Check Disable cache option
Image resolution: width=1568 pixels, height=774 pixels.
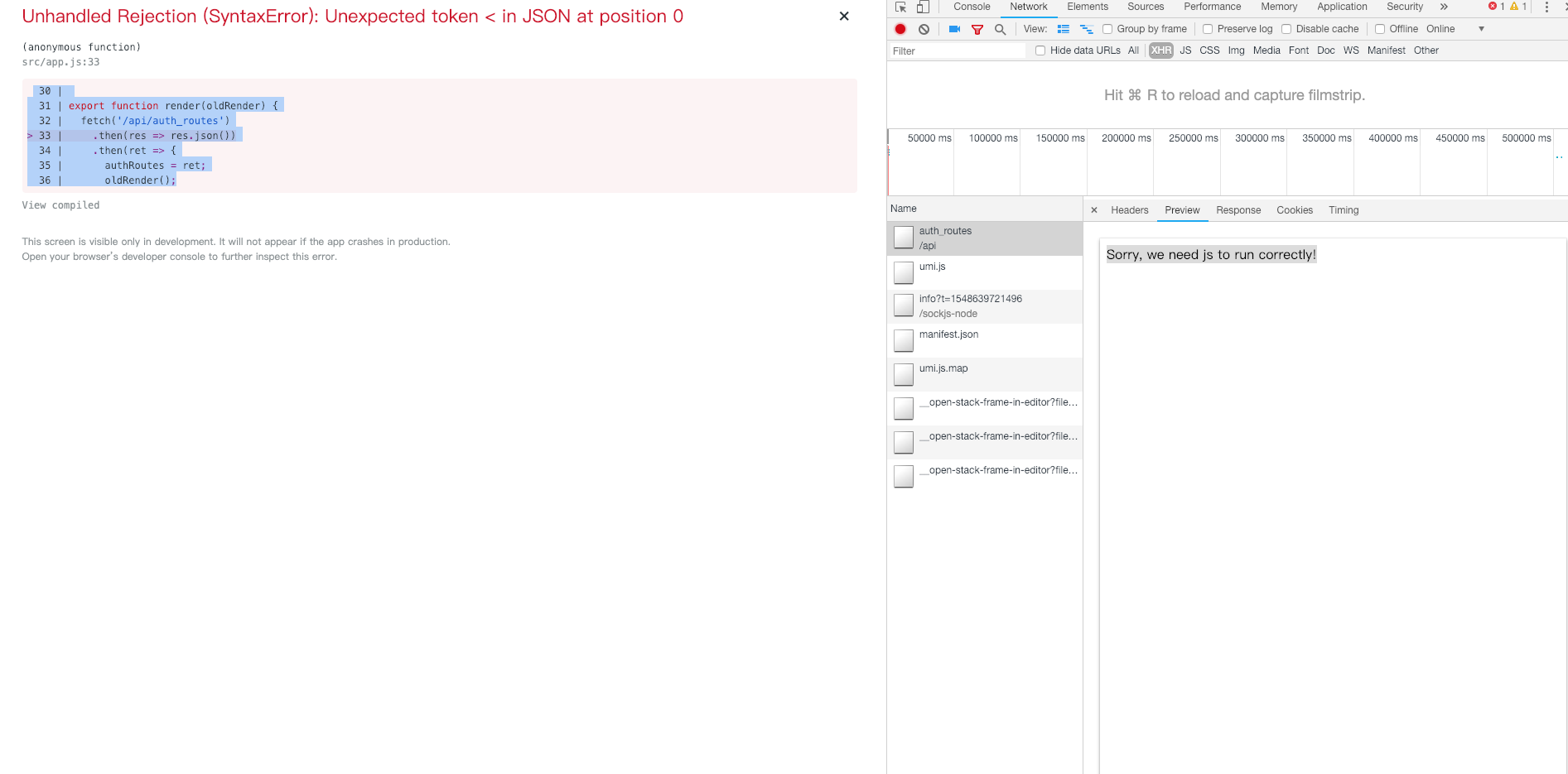(1286, 29)
